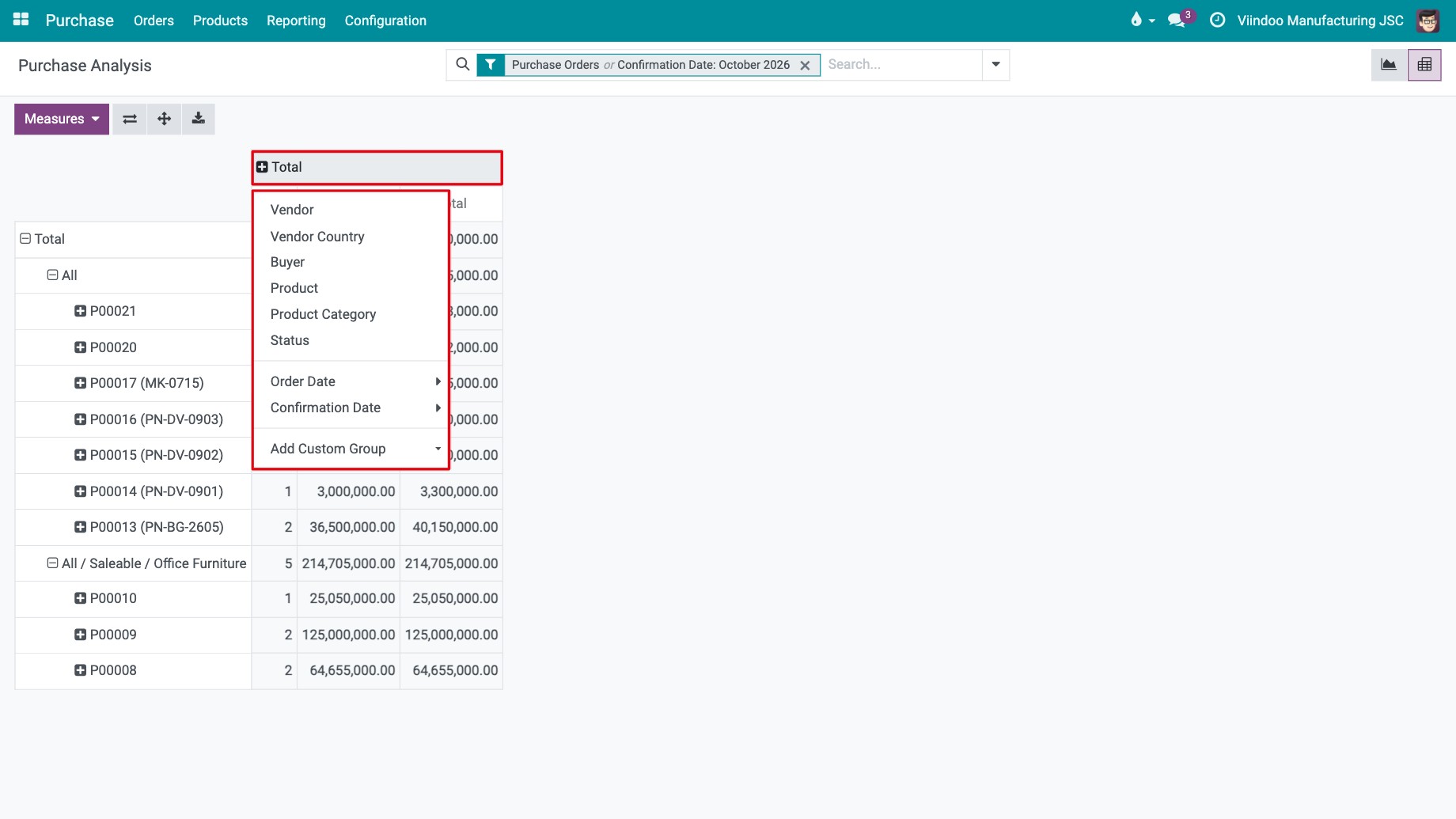
Task: Toggle the search options dropdown arrow
Action: (995, 65)
